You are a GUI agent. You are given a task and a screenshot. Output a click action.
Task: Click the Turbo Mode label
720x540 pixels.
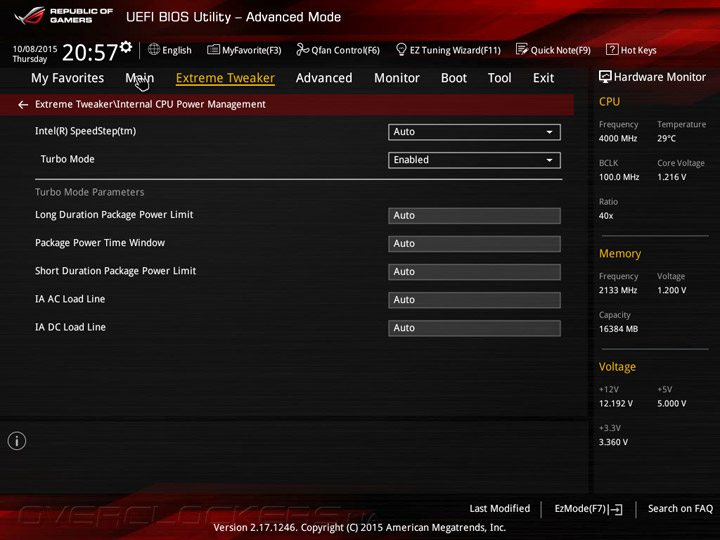pos(68,159)
